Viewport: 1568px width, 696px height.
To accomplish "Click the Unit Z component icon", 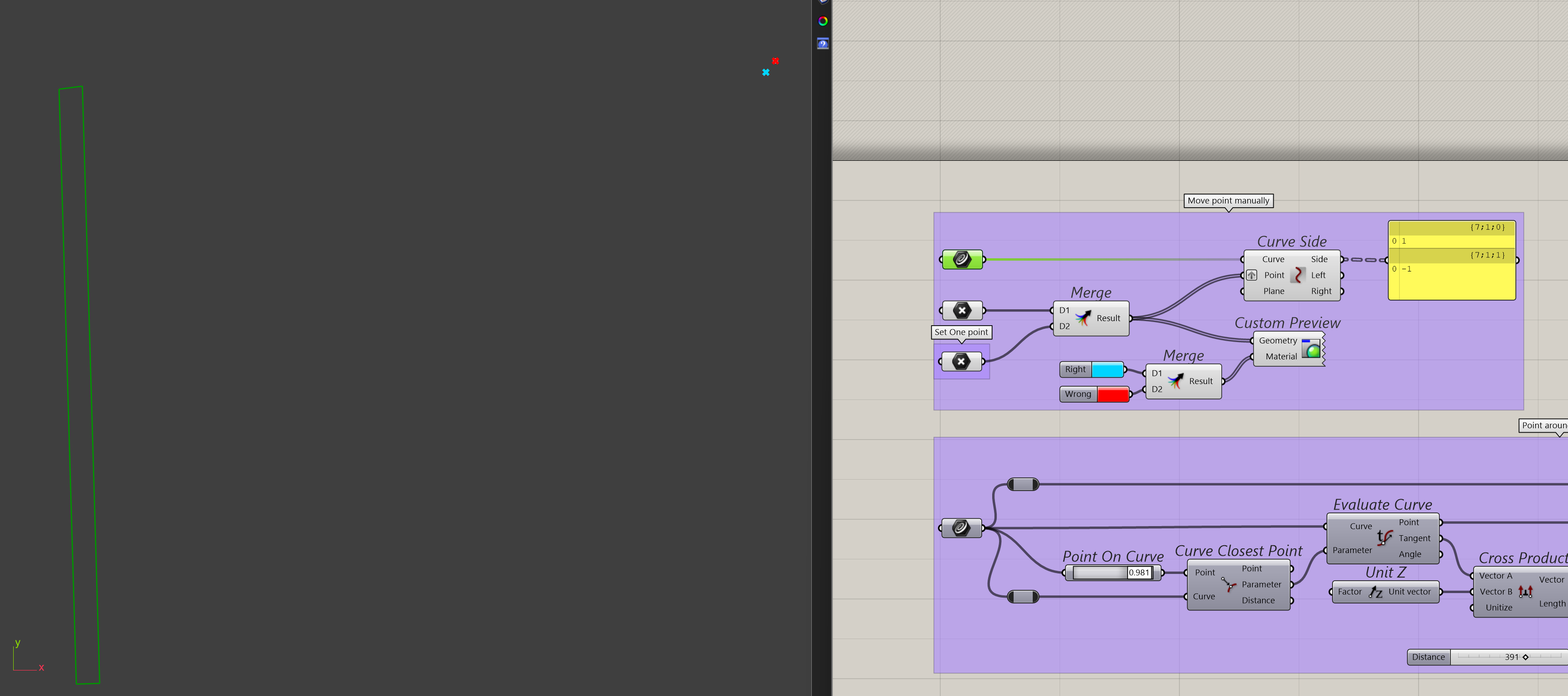I will 1376,592.
